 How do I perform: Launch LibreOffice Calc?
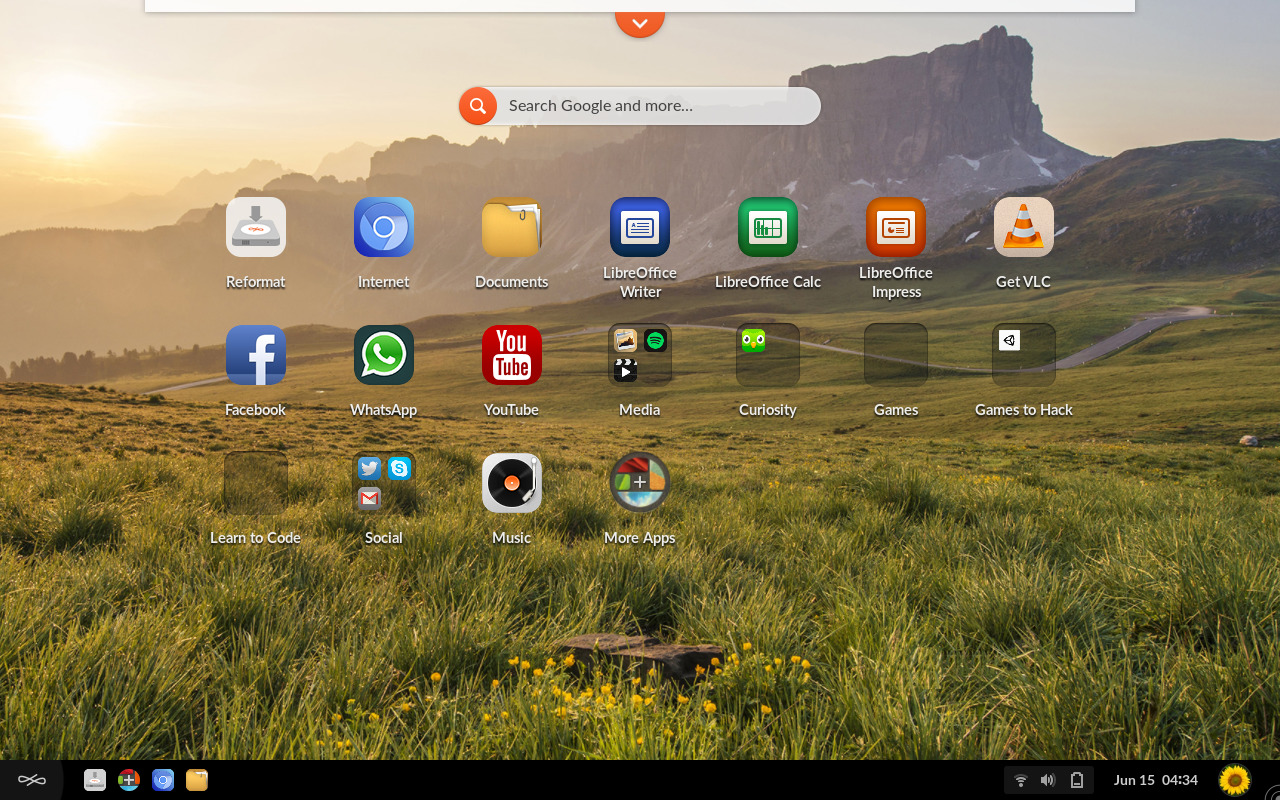click(768, 227)
